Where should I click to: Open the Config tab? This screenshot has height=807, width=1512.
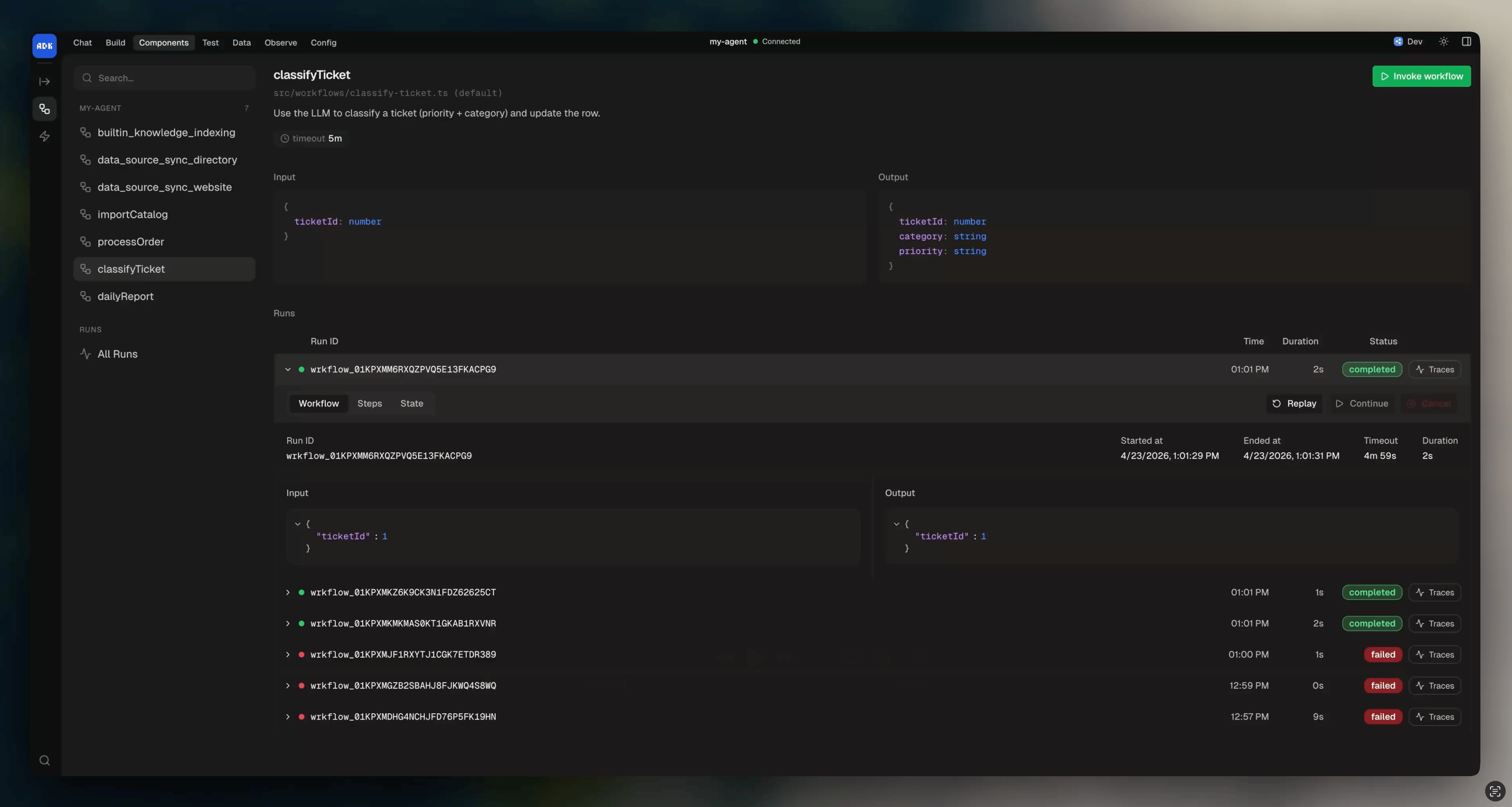pos(323,42)
